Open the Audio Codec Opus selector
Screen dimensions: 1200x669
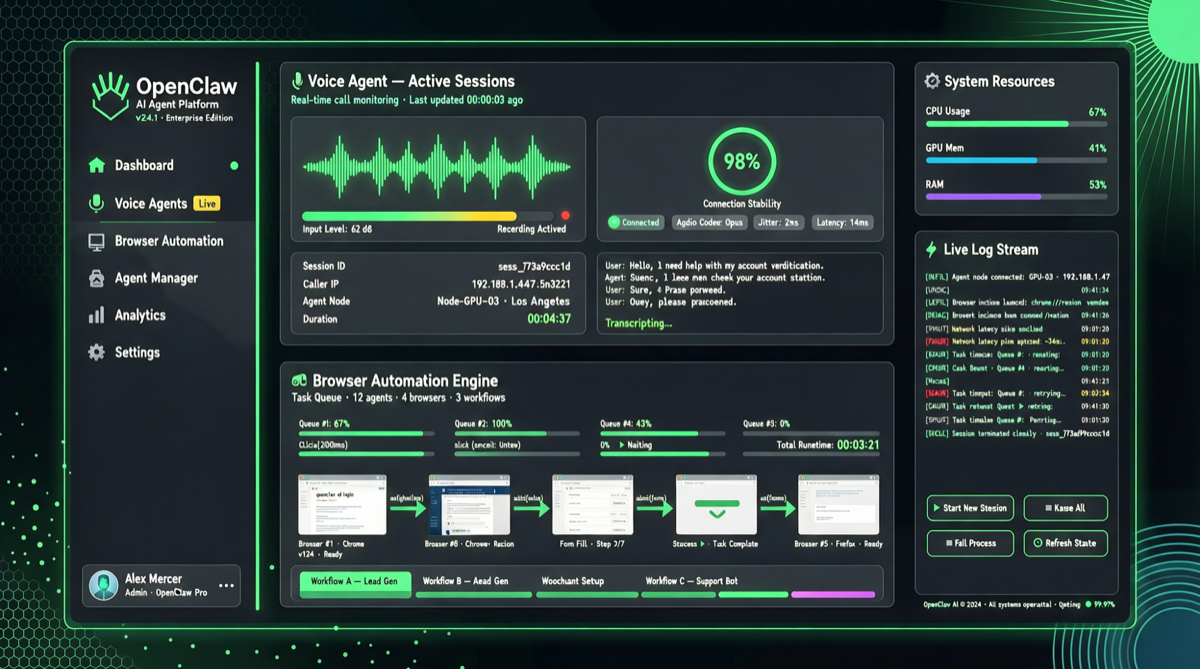[709, 222]
